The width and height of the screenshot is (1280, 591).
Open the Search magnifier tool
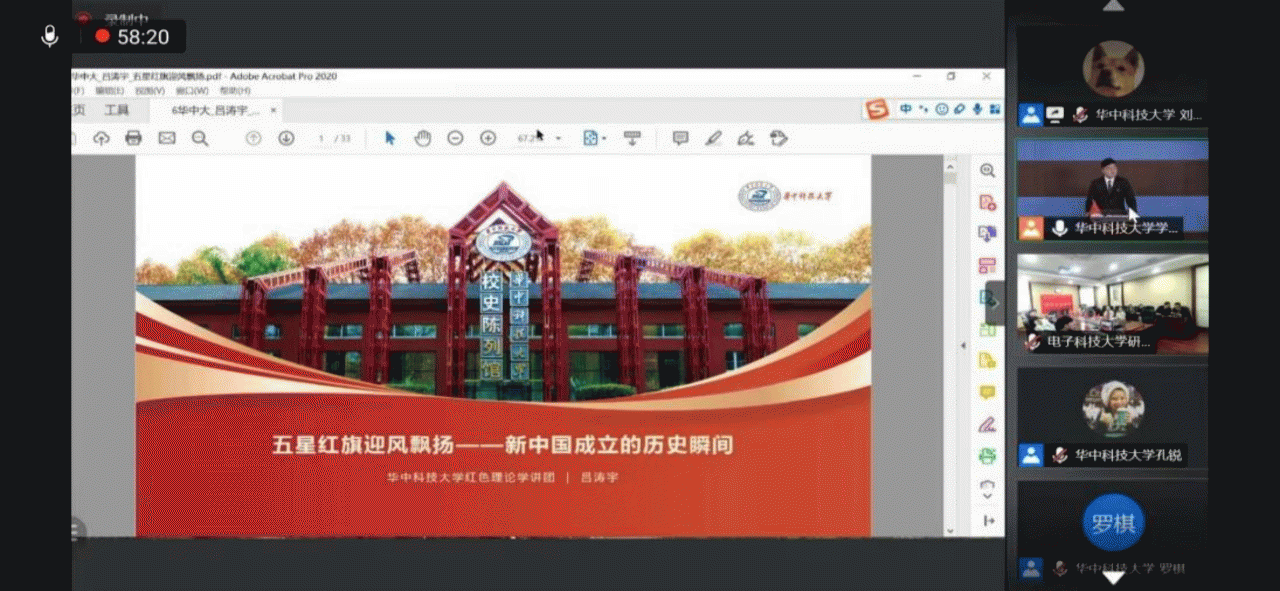click(x=200, y=138)
